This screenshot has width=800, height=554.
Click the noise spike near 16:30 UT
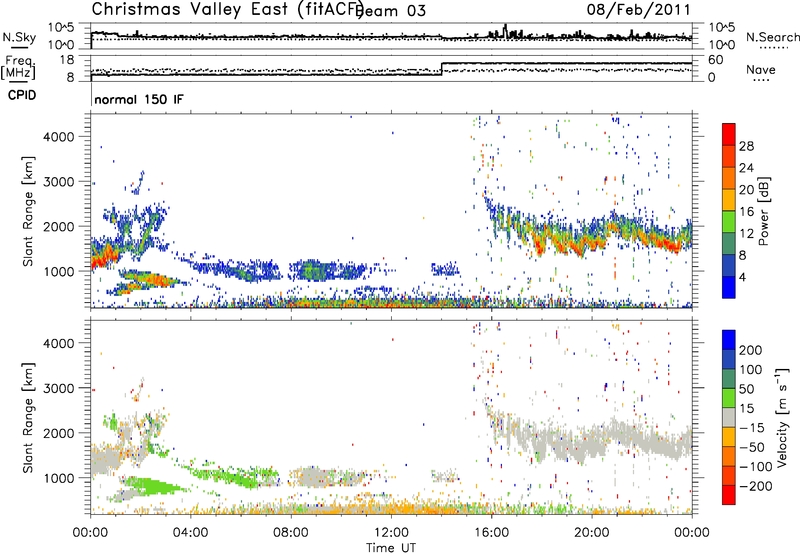[x=505, y=30]
